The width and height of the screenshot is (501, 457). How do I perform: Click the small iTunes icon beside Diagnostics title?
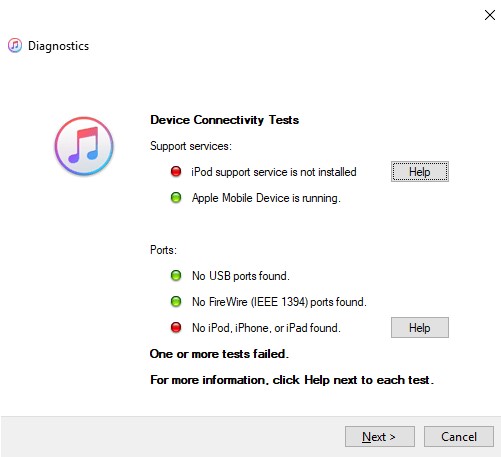(15, 45)
